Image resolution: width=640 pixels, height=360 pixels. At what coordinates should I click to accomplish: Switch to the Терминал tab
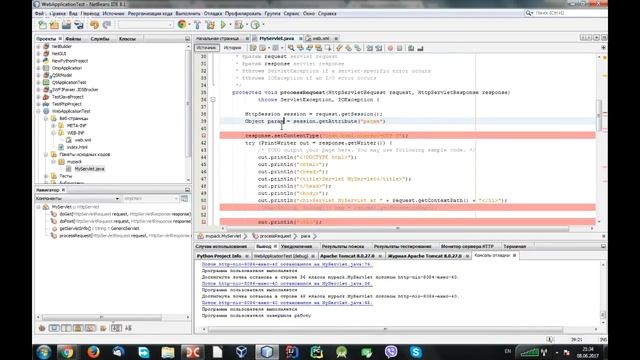(x=515, y=247)
